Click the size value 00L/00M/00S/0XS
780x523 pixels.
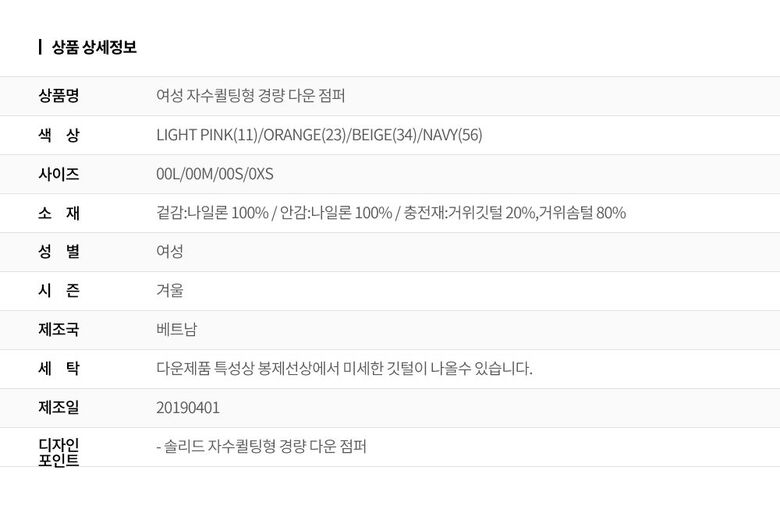[x=215, y=174]
